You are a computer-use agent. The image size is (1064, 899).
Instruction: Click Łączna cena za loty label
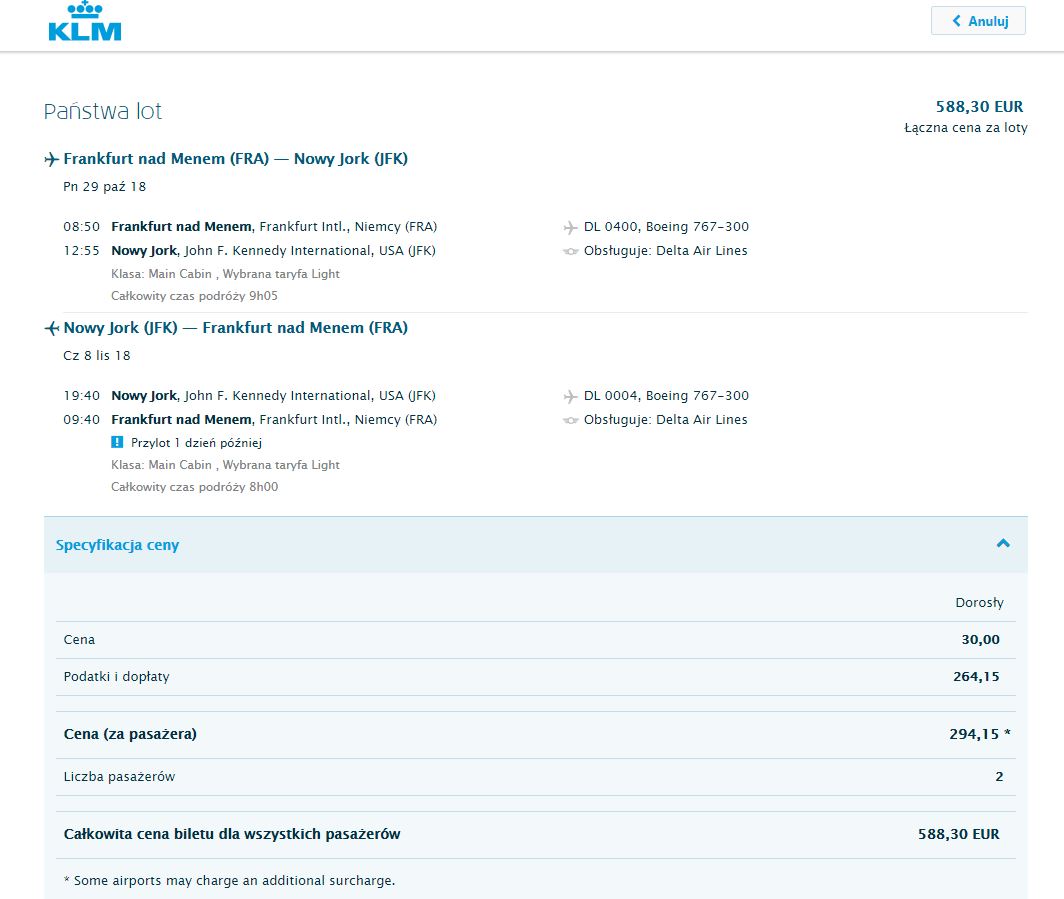click(x=966, y=128)
